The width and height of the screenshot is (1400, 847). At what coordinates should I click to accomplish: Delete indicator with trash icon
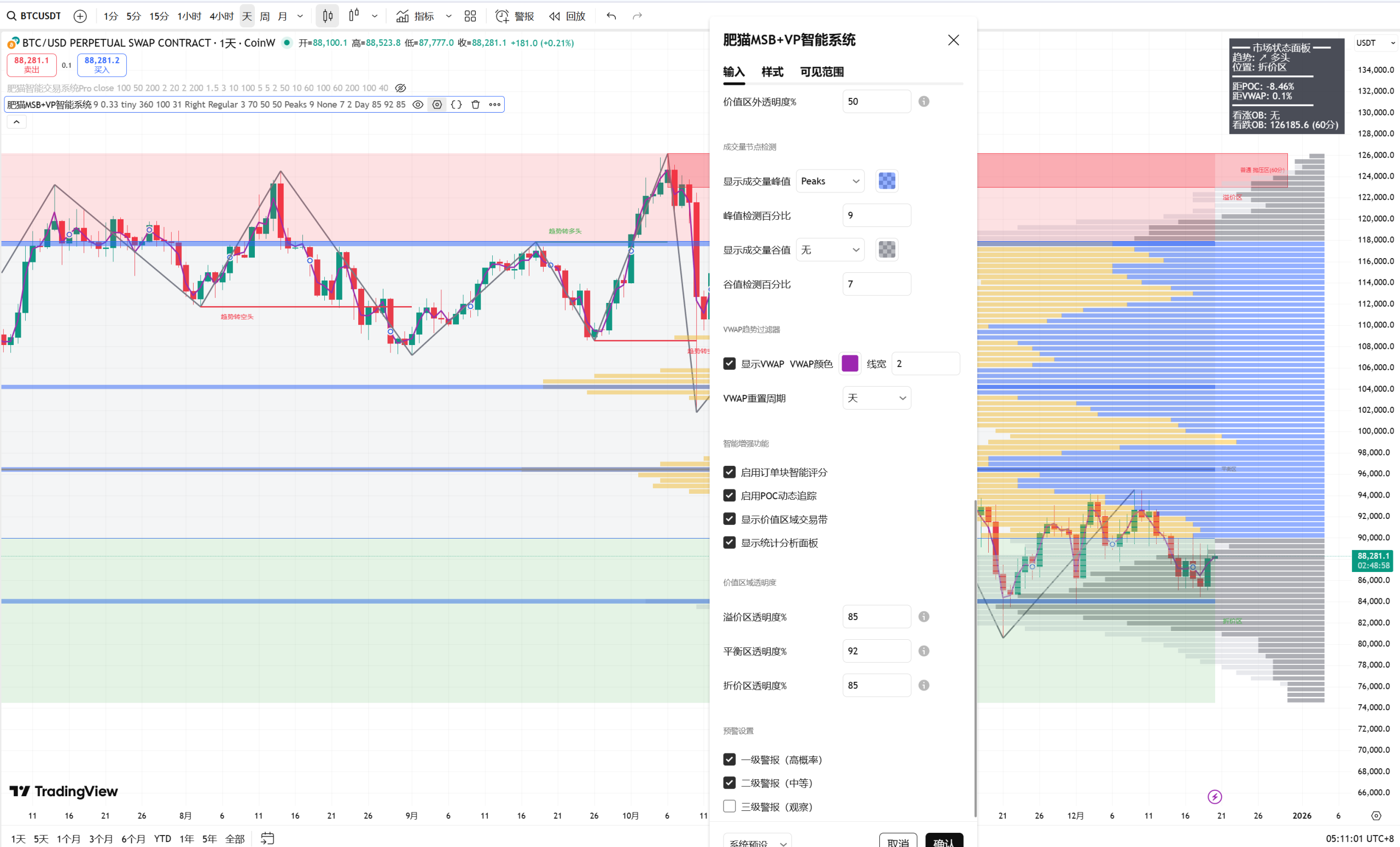pos(476,104)
